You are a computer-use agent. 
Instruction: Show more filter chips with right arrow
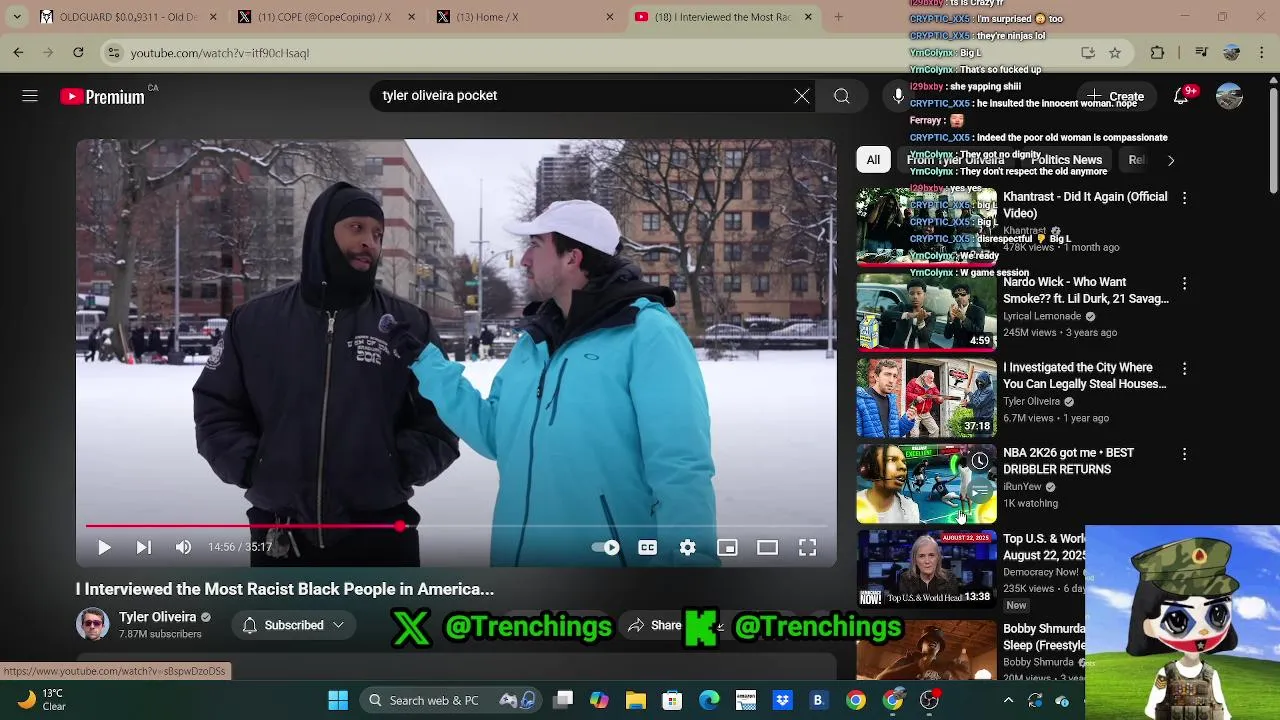point(1171,160)
